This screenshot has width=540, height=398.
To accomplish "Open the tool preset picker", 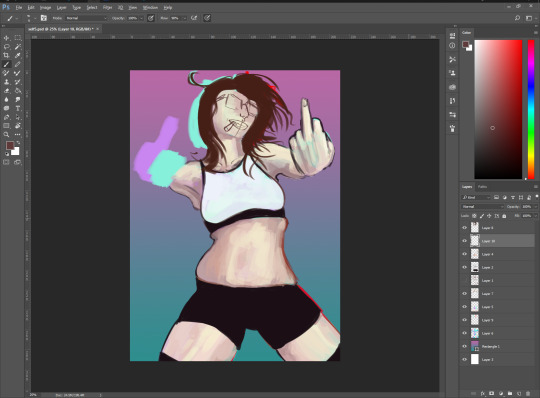I will pyautogui.click(x=12, y=18).
